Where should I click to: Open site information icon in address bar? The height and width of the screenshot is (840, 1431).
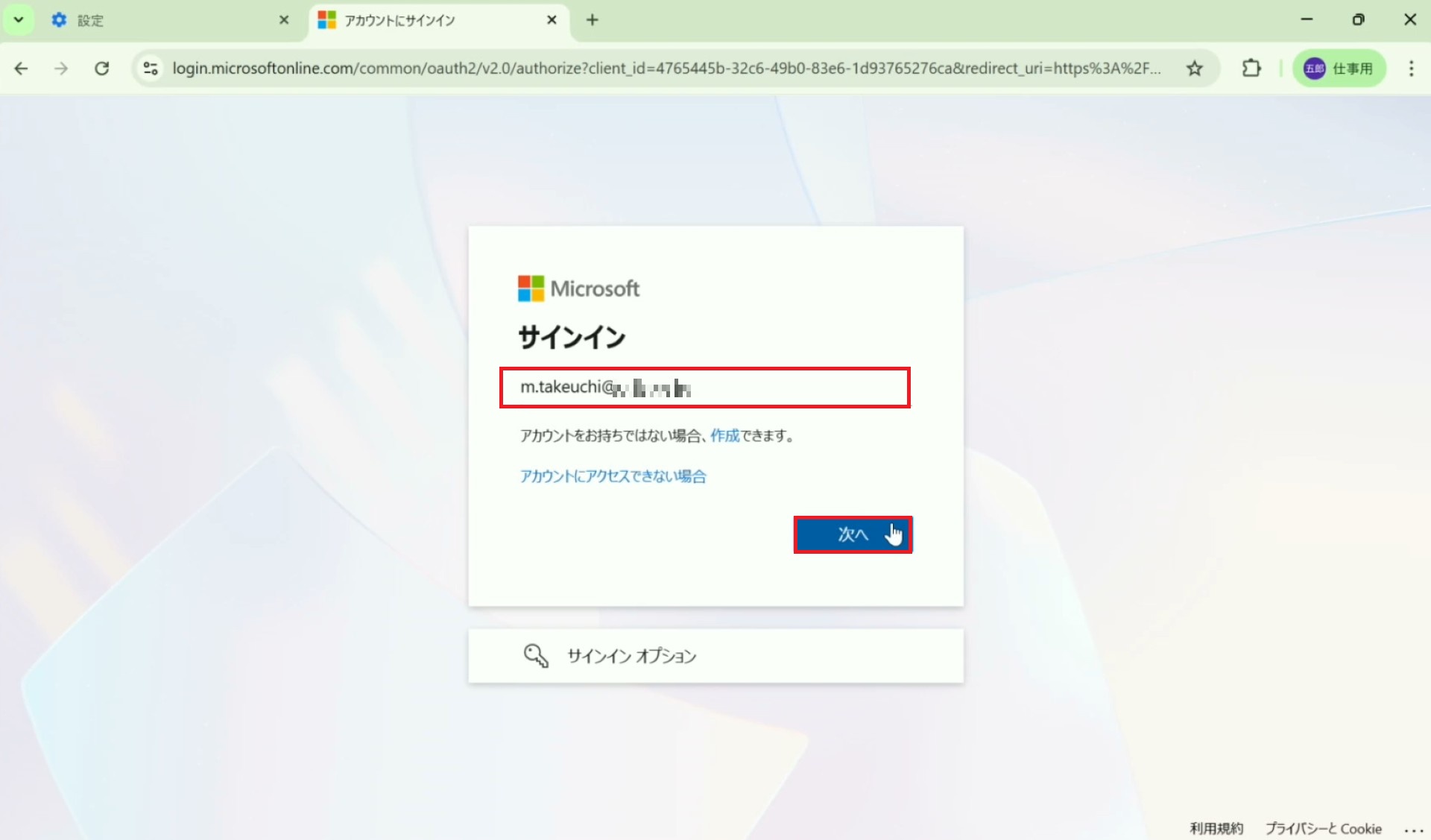click(x=151, y=69)
